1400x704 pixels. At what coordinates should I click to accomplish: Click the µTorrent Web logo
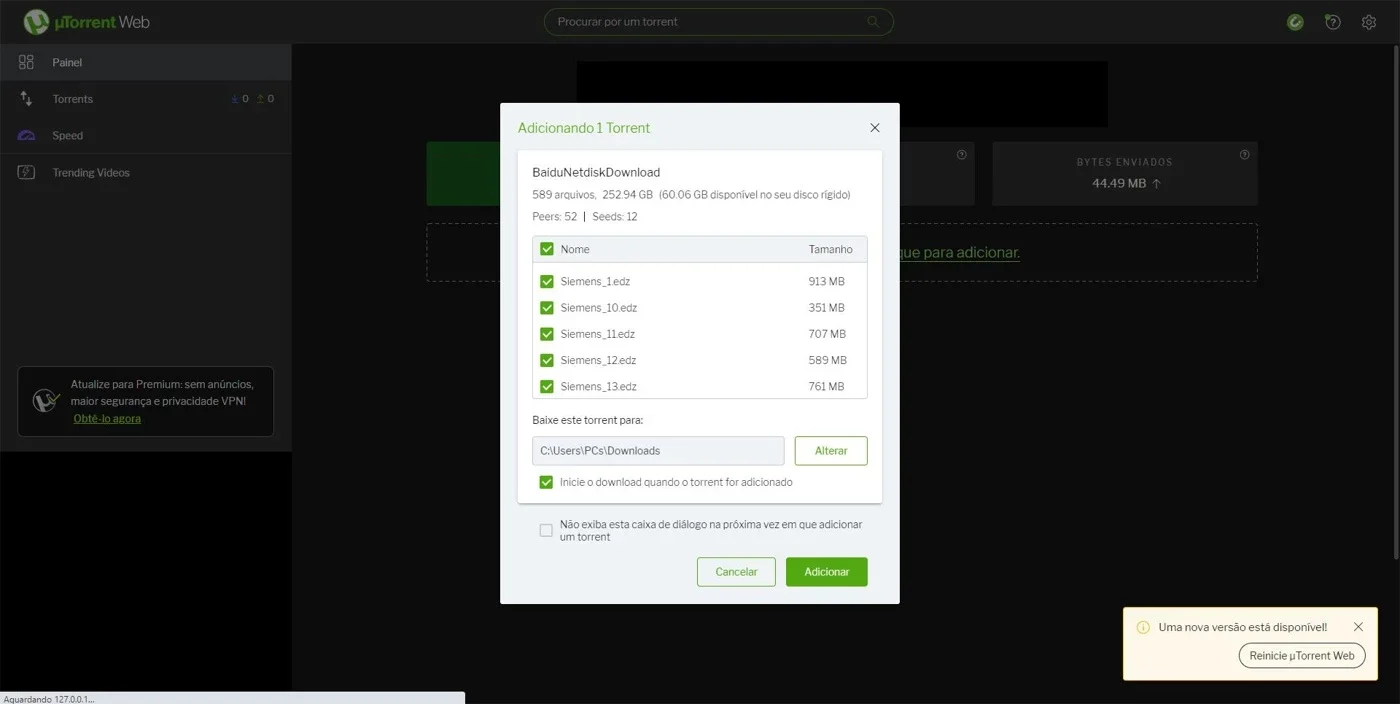[86, 21]
